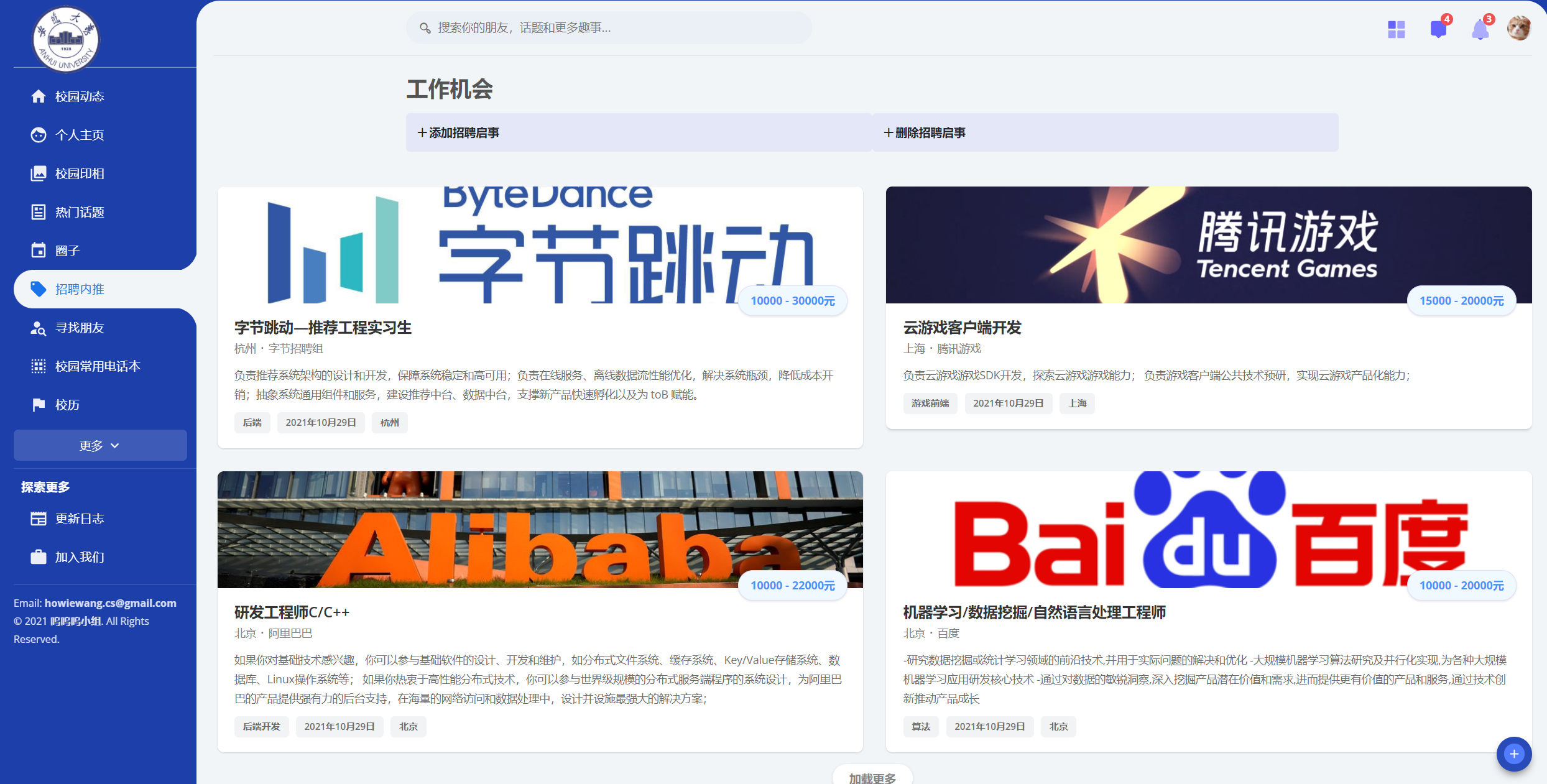1547x784 pixels.
Task: Open 云游戏客户端开发 job title
Action: [x=962, y=328]
